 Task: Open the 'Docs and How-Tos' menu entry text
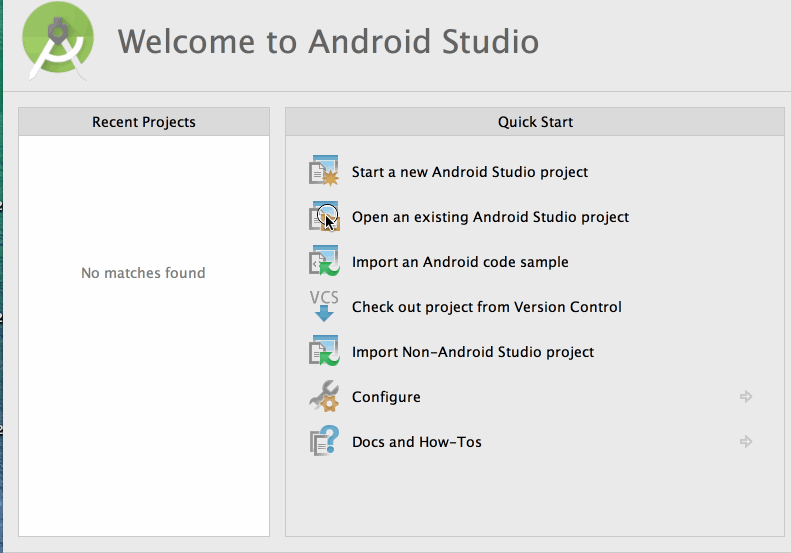pos(416,442)
